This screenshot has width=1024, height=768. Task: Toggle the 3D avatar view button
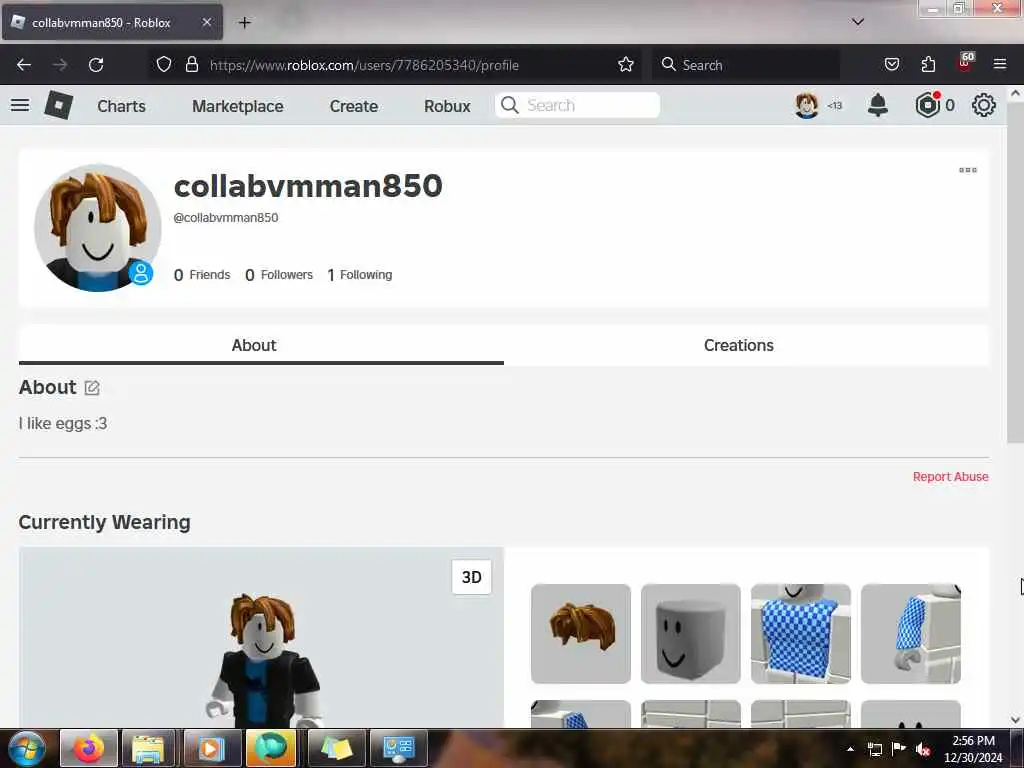click(x=472, y=577)
